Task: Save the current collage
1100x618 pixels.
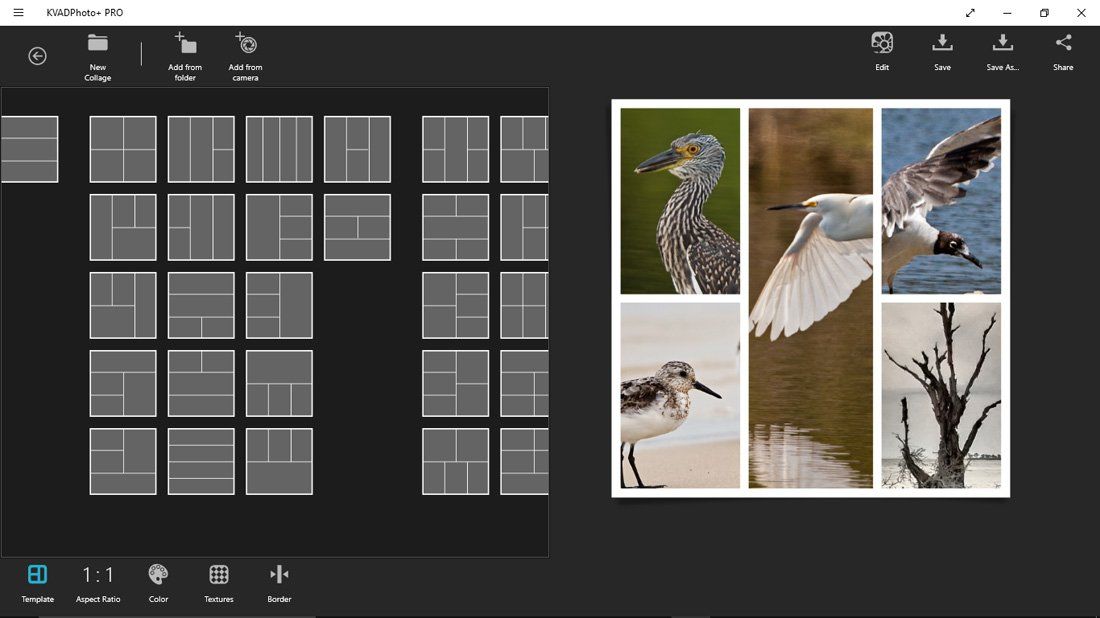Action: tap(942, 50)
